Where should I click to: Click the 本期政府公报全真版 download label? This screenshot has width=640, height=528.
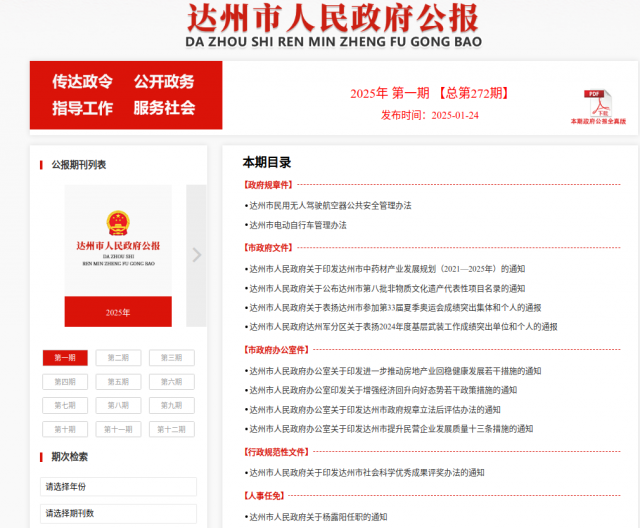[x=598, y=121]
